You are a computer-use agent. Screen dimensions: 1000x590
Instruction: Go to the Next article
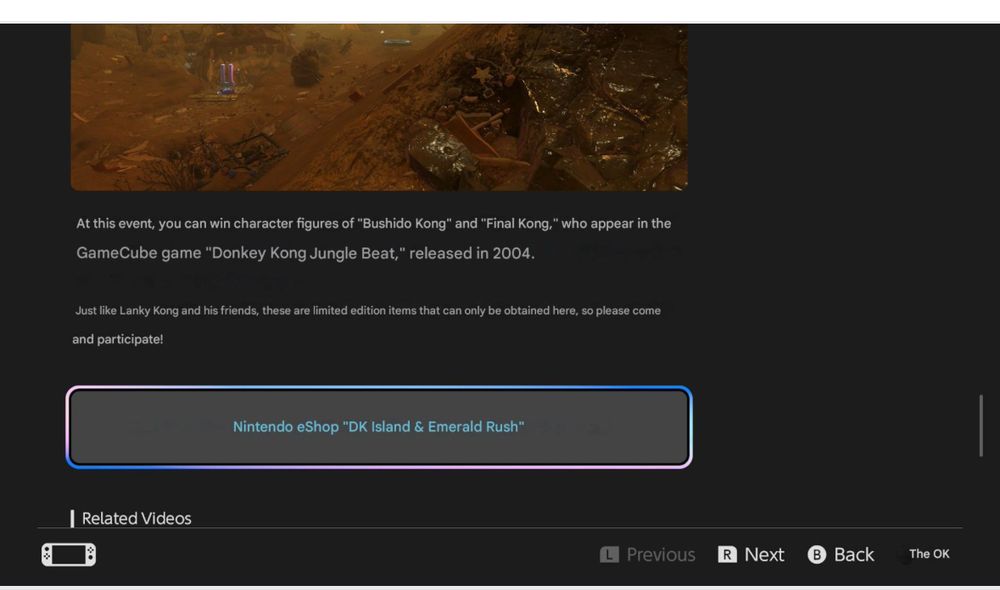coord(764,554)
